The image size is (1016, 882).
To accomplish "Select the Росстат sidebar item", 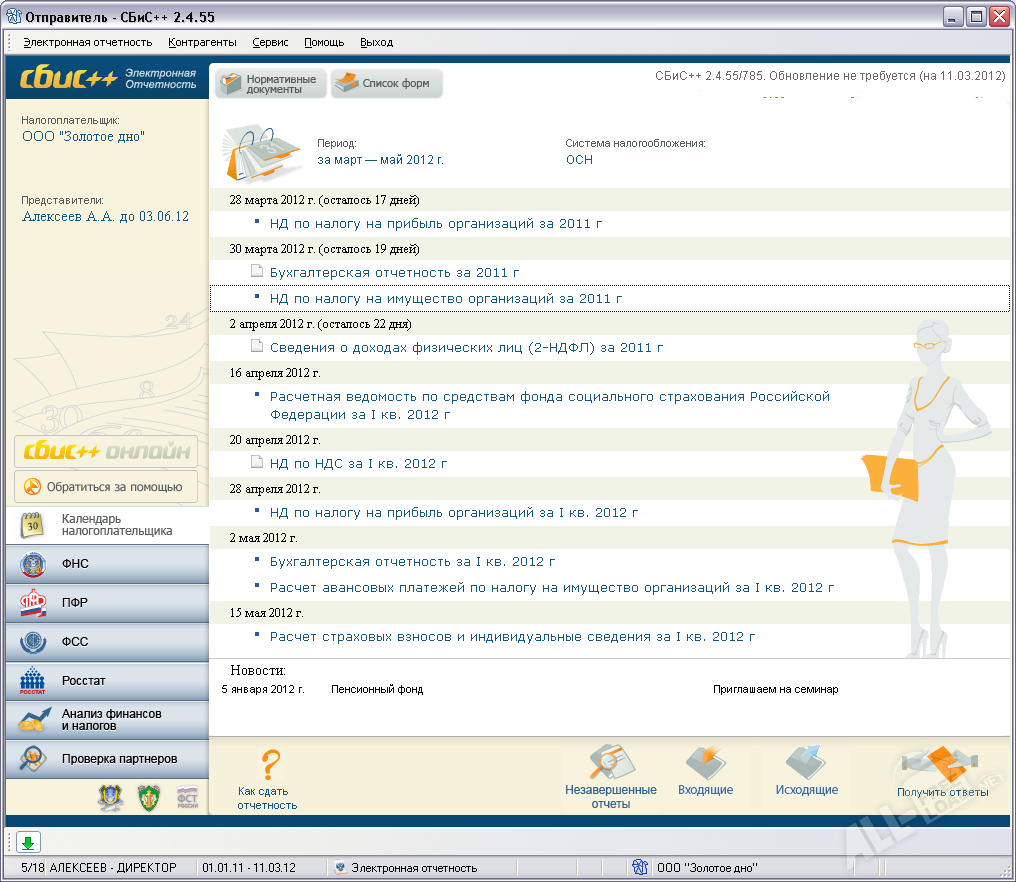I will (106, 681).
